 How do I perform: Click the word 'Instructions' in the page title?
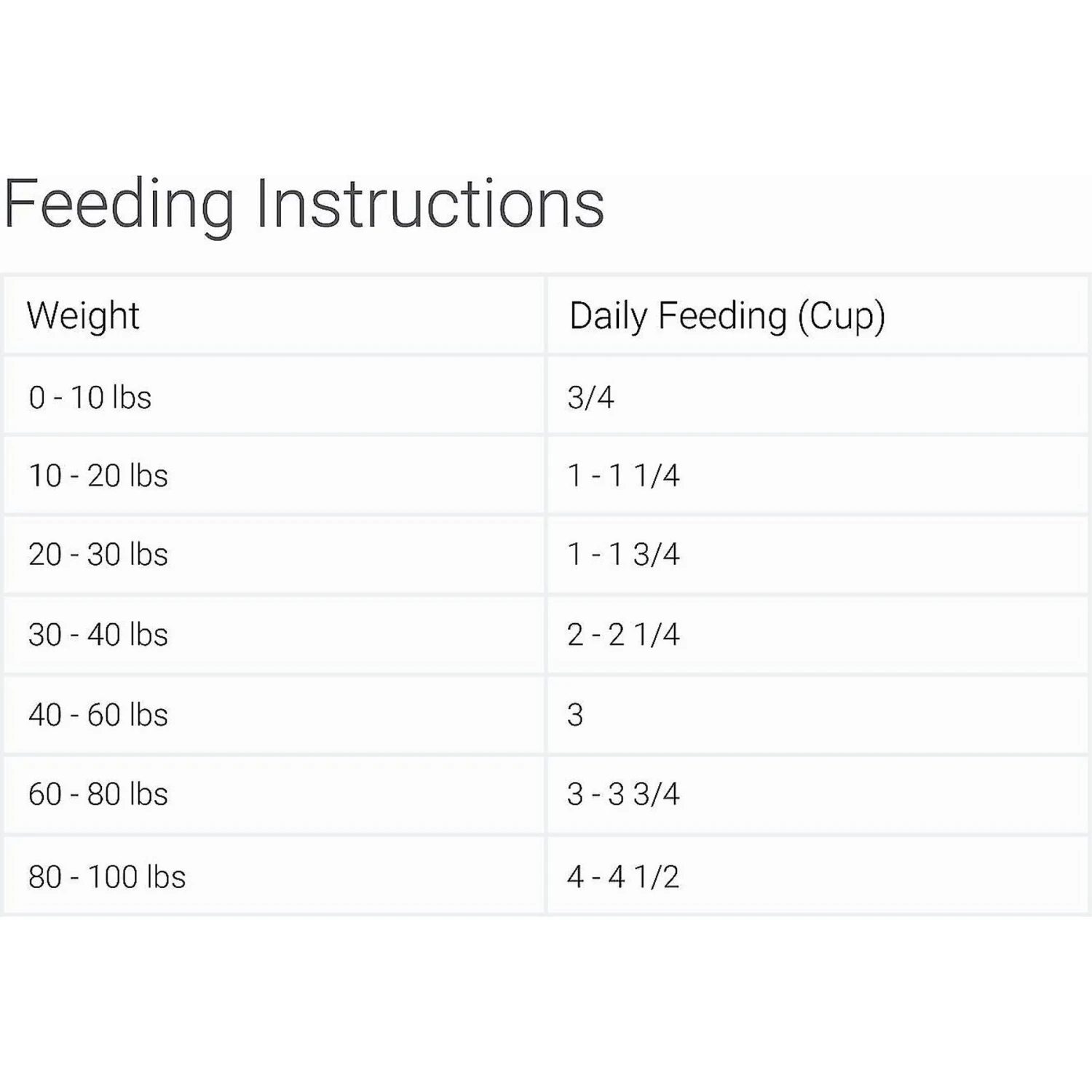430,204
